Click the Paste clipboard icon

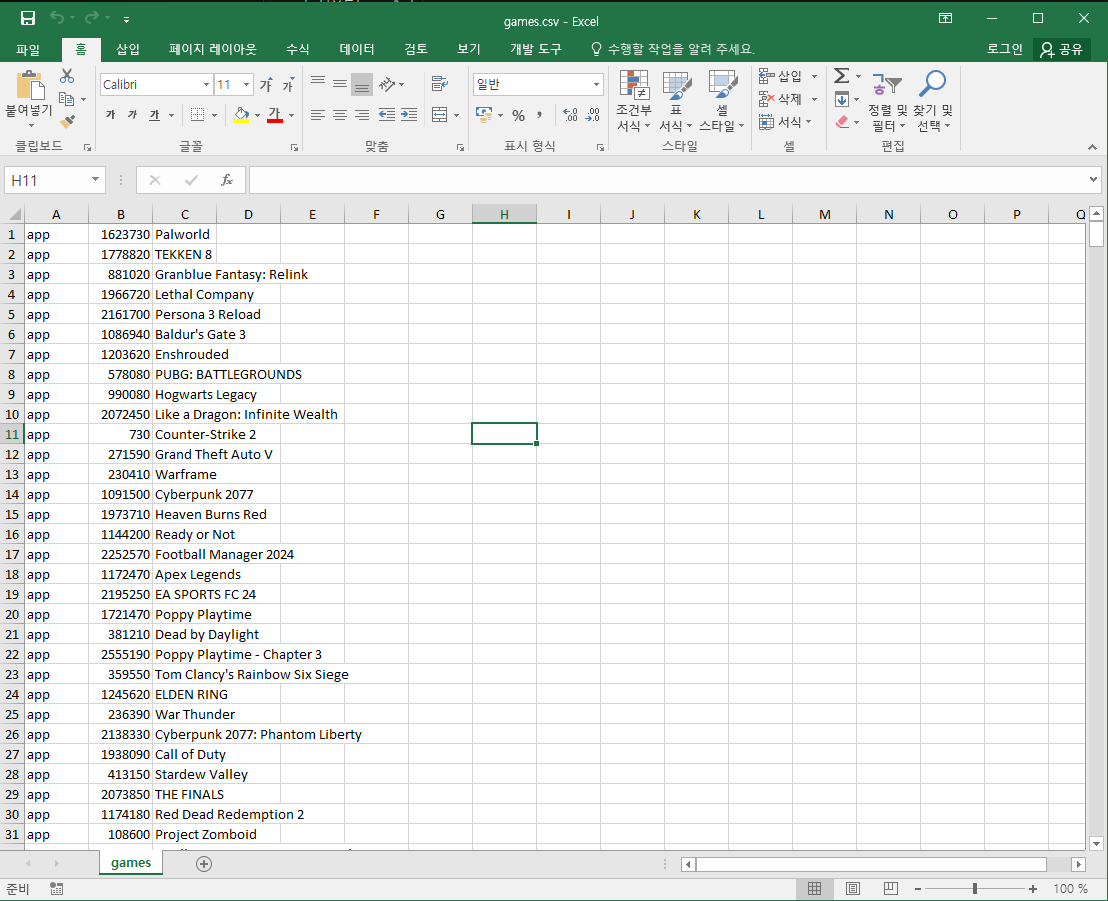click(30, 86)
